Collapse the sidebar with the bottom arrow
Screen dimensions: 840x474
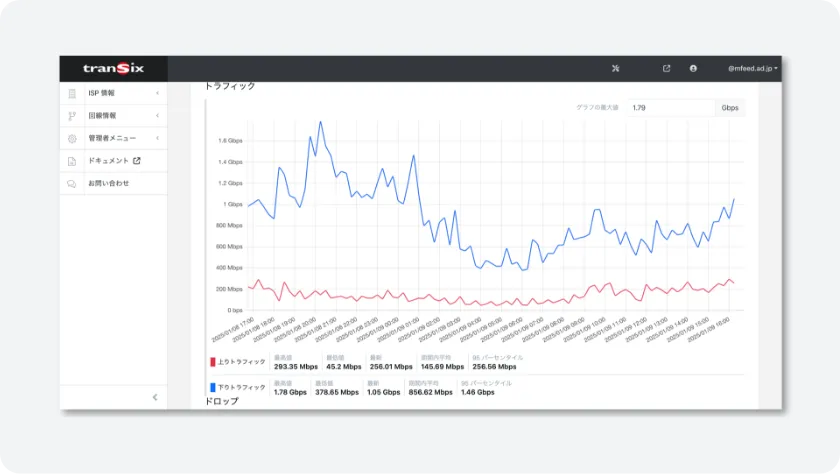click(x=154, y=397)
